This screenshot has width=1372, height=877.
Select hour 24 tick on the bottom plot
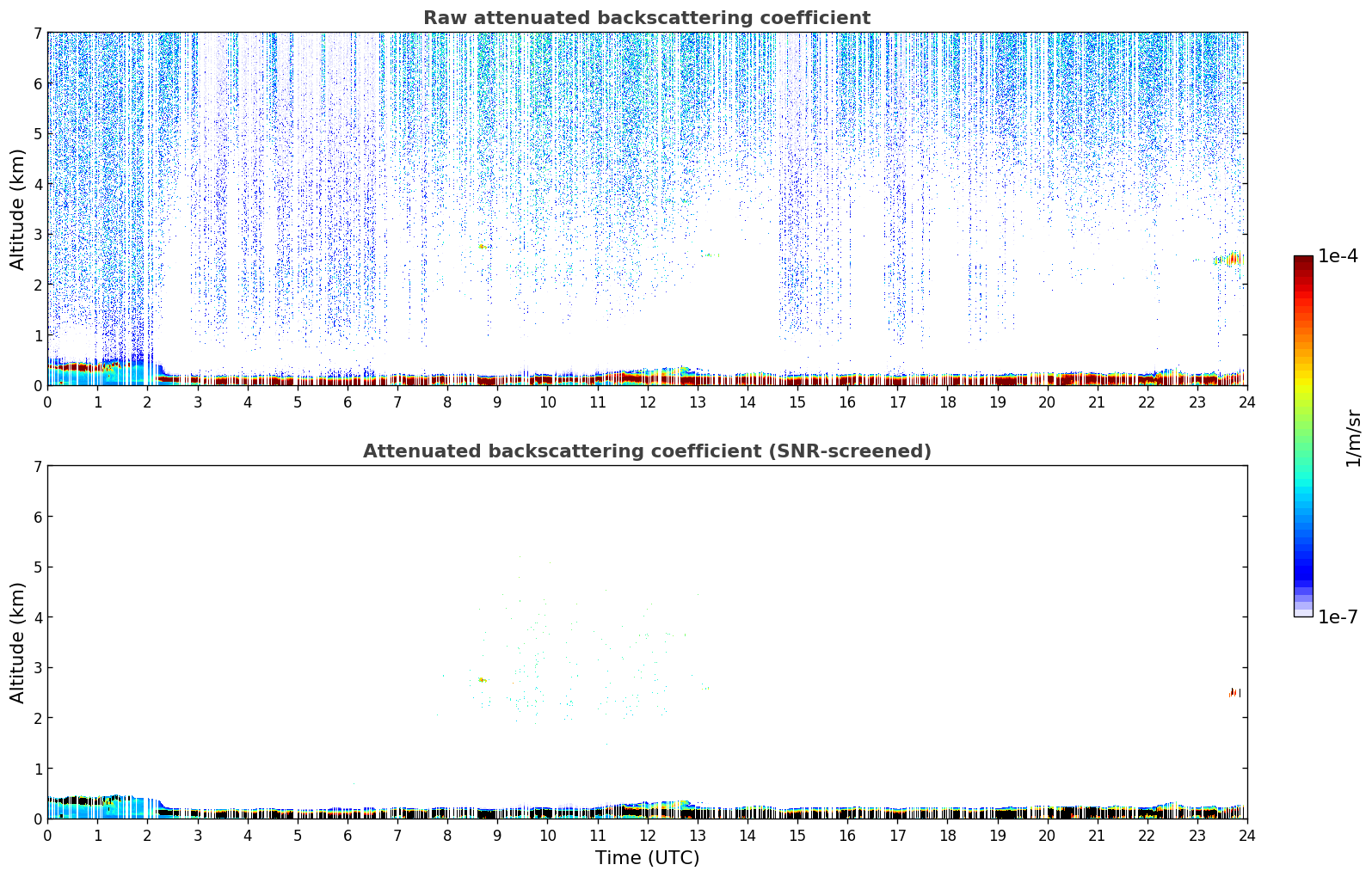[1246, 835]
